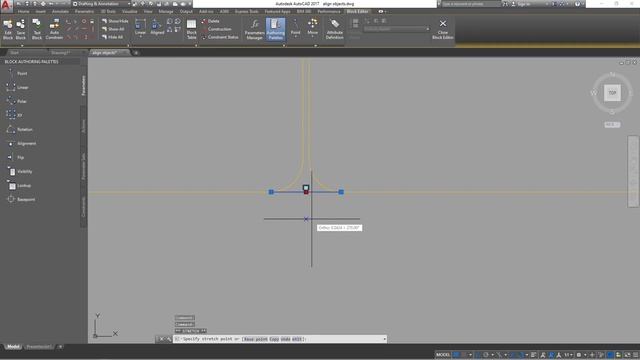Select the Flip parameter in palette
This screenshot has height=360, width=640.
pos(16,158)
